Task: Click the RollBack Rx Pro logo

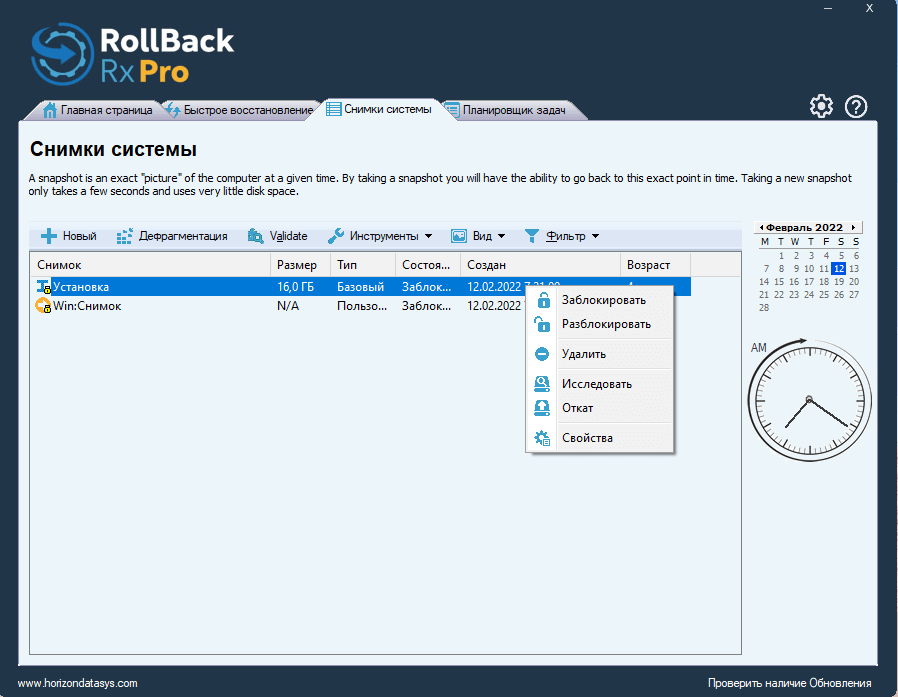Action: (x=133, y=56)
